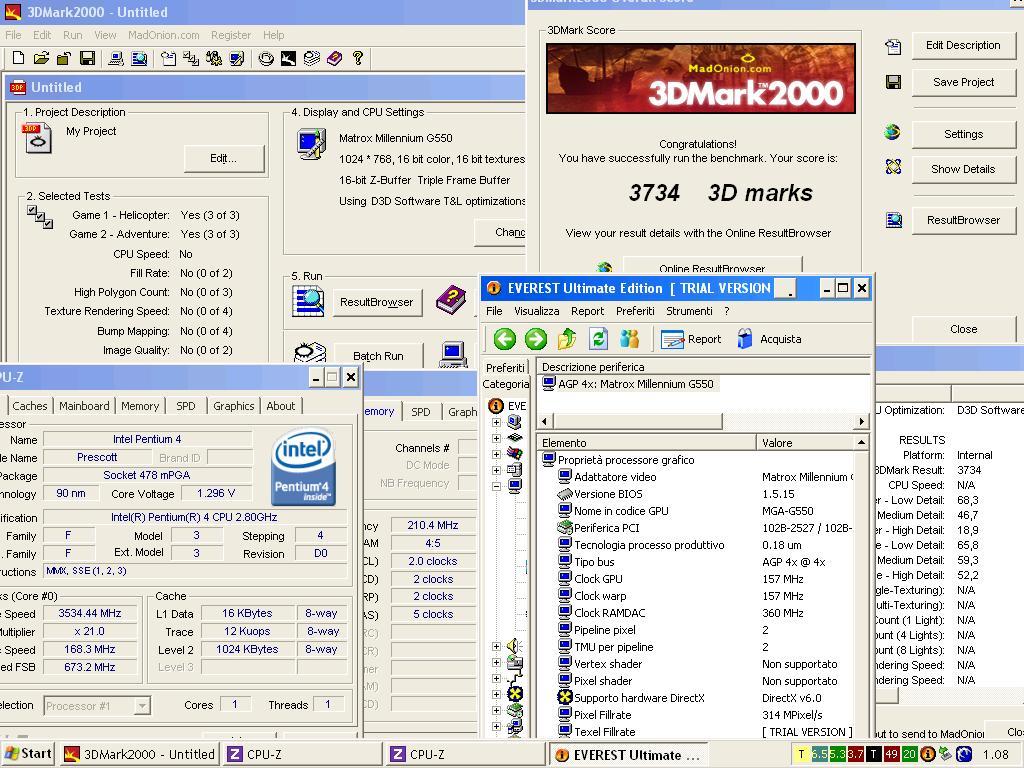Expand the computer node in EVEREST tree
The image size is (1024, 768).
point(496,423)
